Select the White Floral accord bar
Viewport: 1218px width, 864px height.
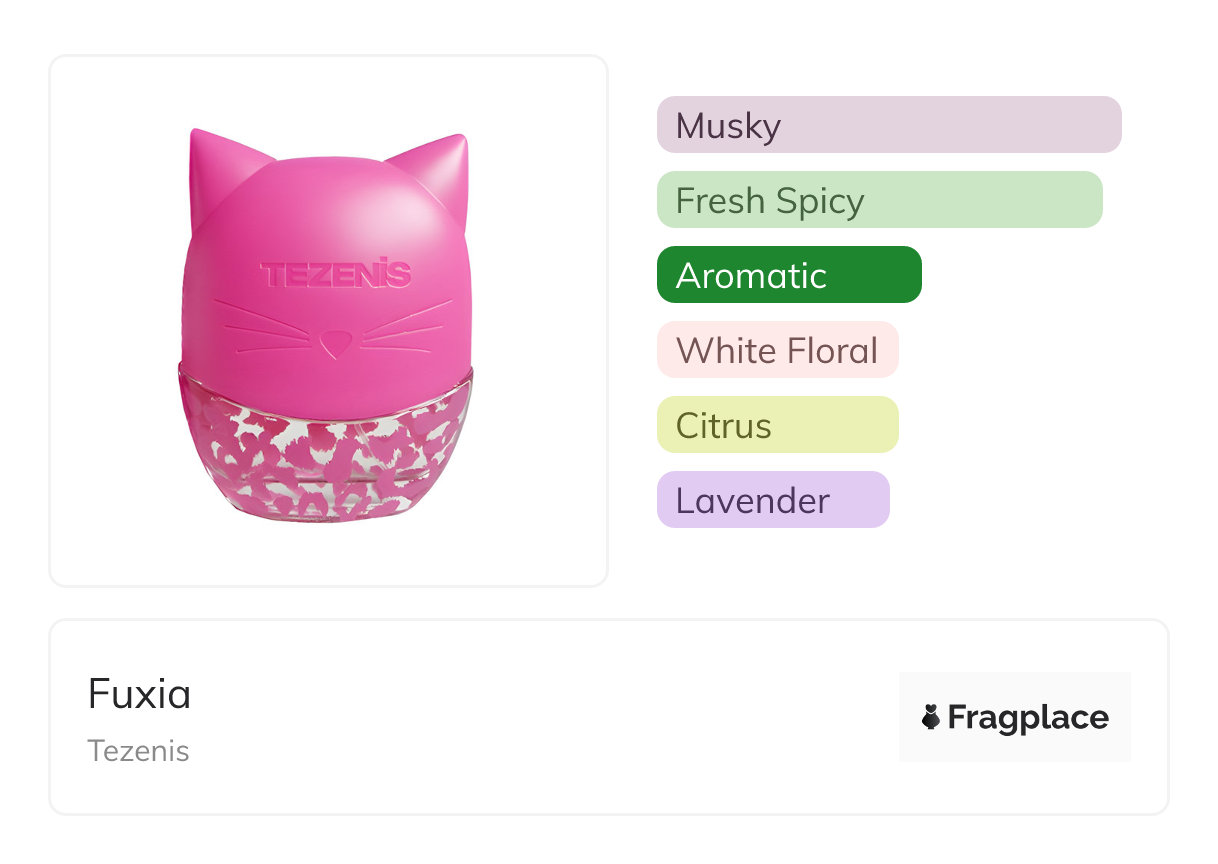tap(777, 350)
